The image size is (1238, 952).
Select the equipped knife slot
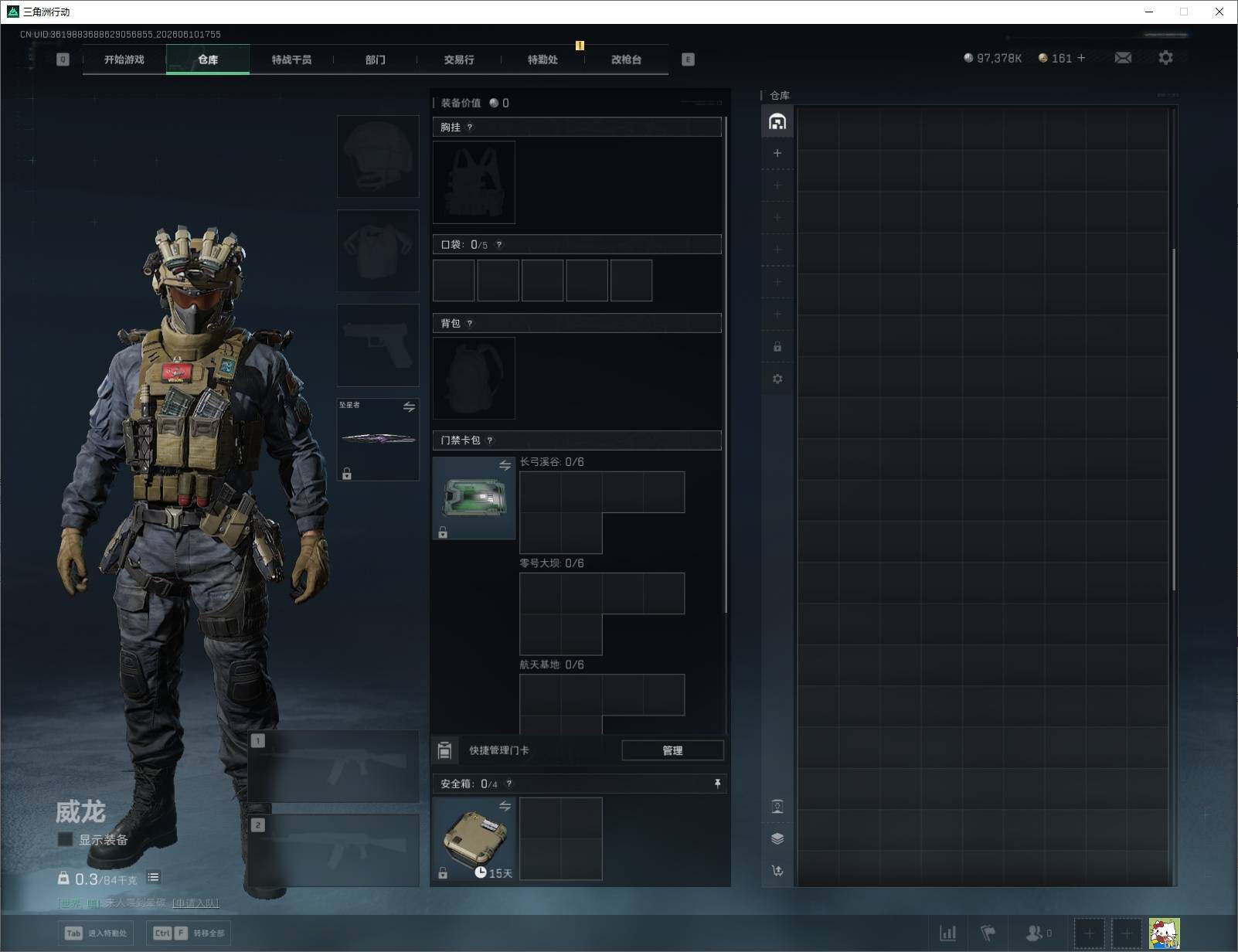[378, 439]
